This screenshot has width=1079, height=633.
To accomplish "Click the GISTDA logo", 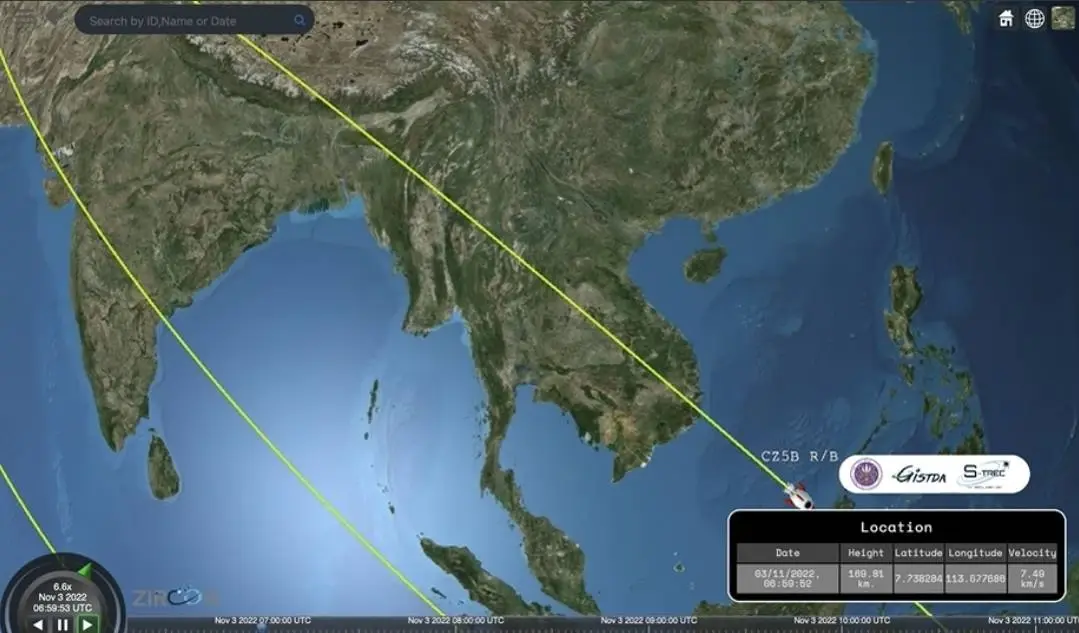I will point(920,475).
